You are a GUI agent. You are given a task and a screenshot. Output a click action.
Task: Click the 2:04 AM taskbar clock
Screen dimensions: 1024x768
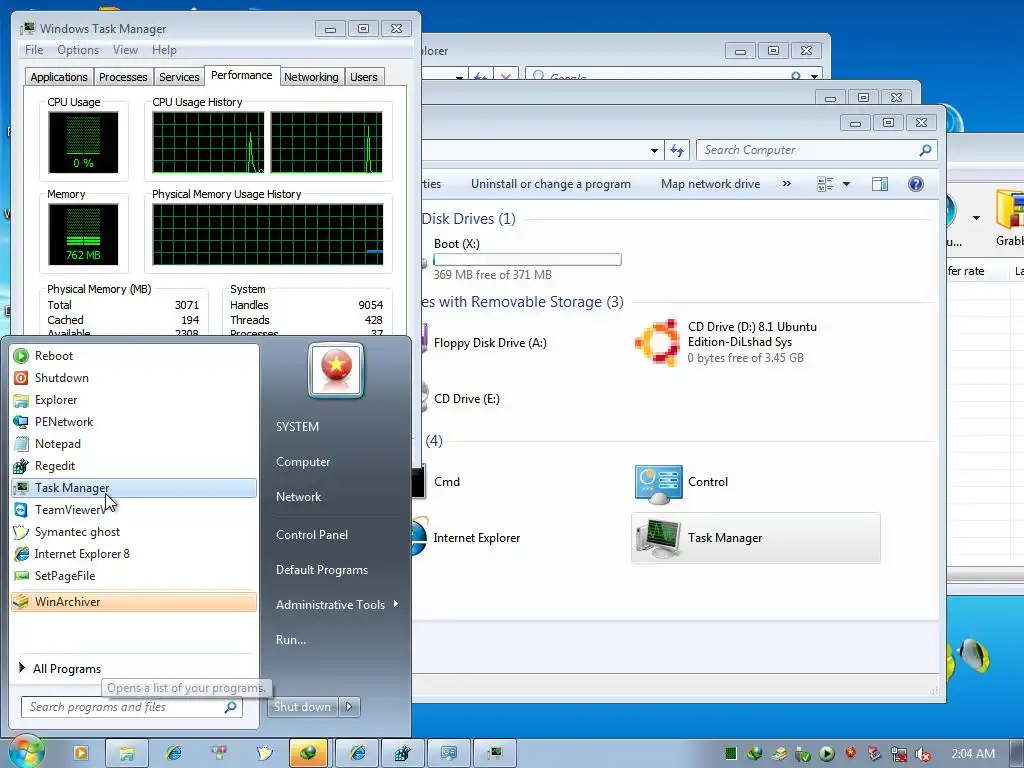point(973,754)
